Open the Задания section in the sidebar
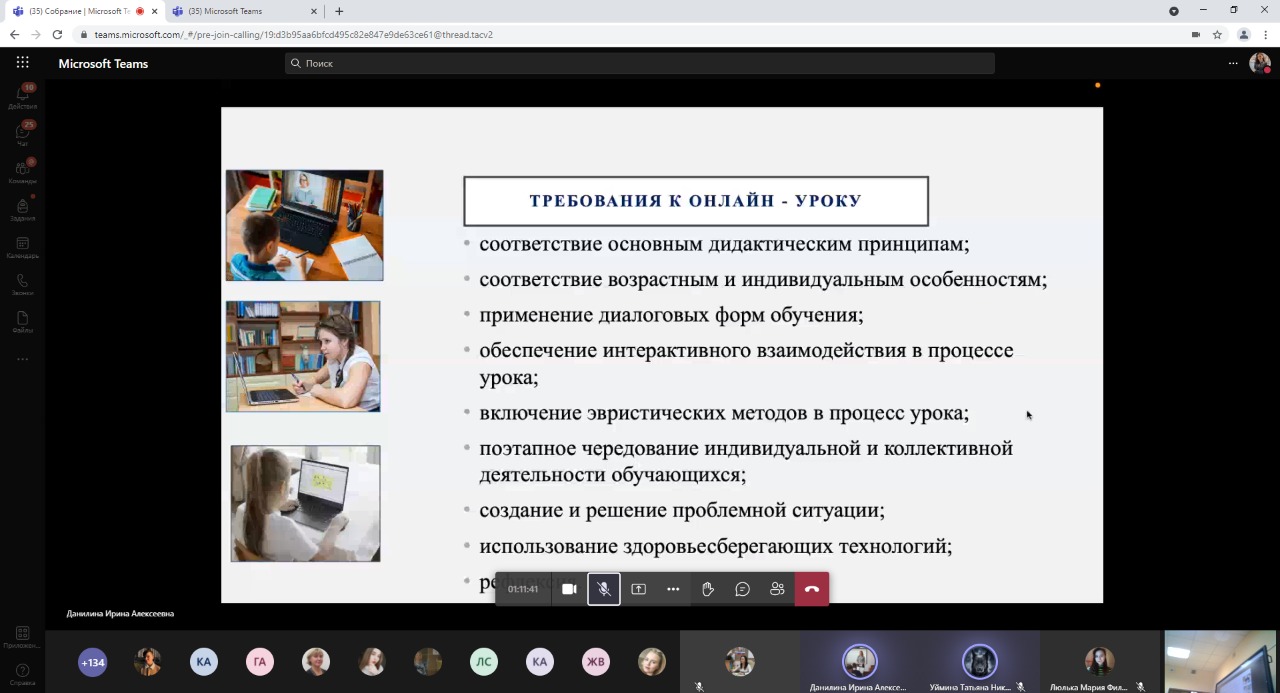1280x693 pixels. [x=22, y=209]
